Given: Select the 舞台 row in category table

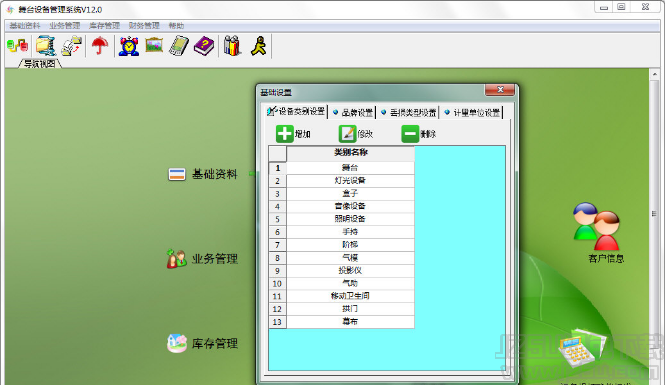Looking at the screenshot, I should (350, 168).
